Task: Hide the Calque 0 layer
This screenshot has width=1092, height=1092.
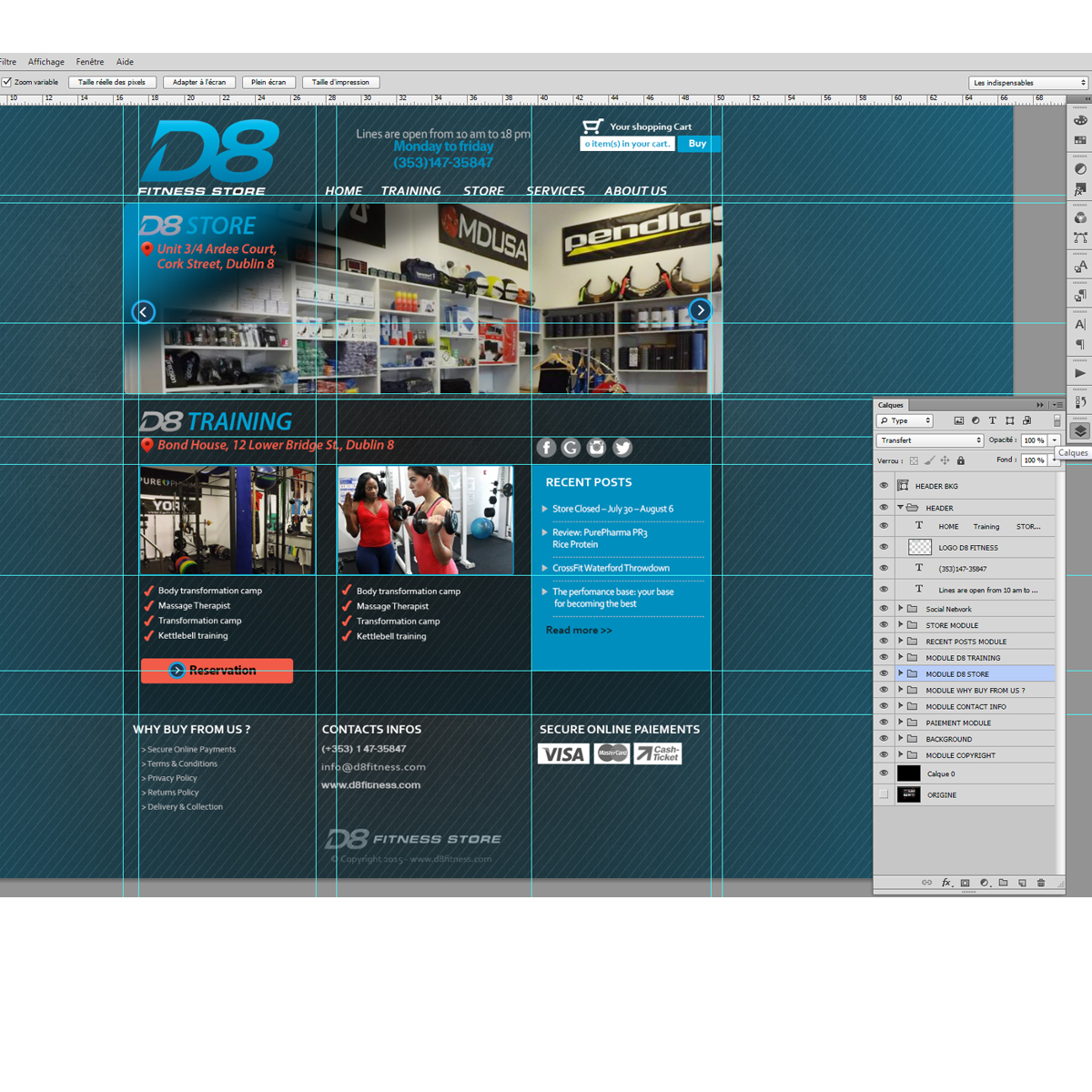Action: pos(884,773)
